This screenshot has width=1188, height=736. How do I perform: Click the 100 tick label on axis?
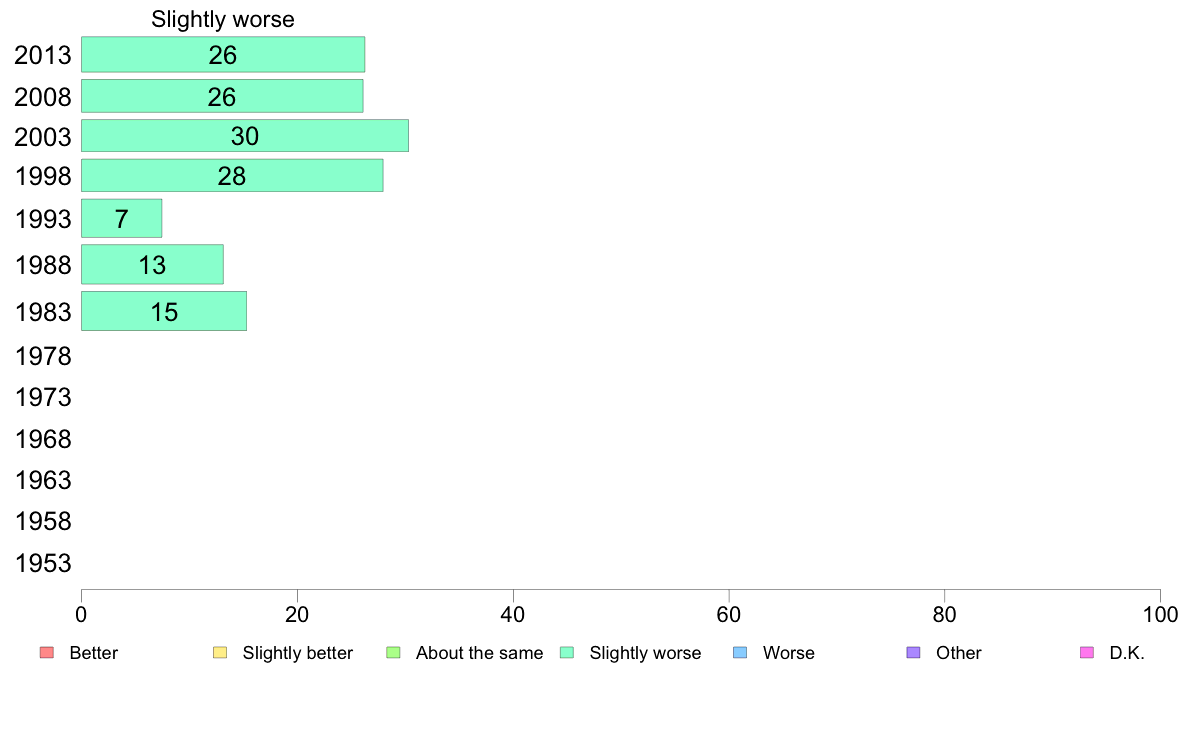pos(1160,615)
